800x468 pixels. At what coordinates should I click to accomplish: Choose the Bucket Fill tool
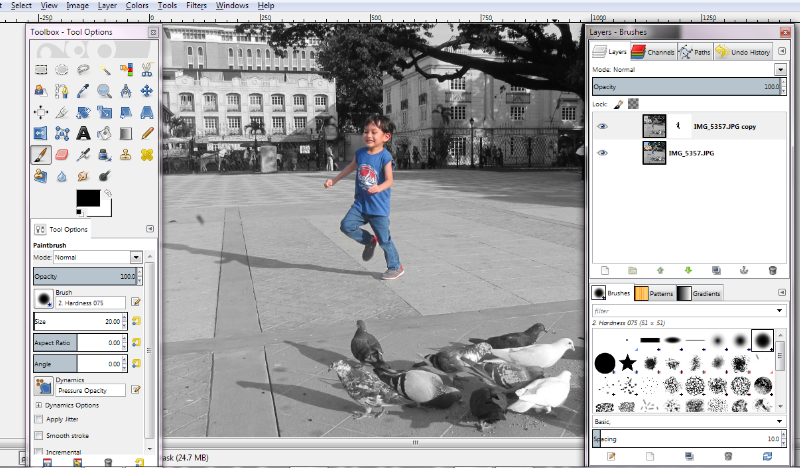105,134
